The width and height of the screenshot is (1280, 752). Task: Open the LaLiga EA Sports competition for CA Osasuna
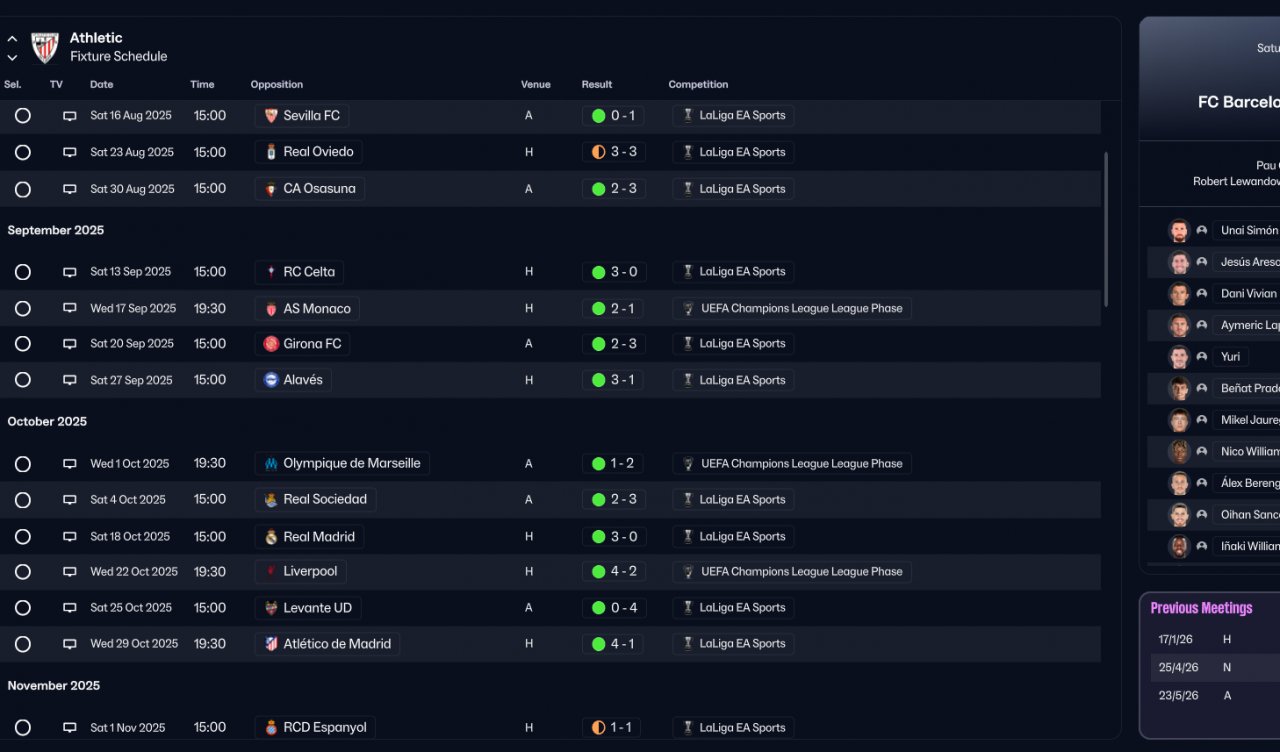pos(734,189)
